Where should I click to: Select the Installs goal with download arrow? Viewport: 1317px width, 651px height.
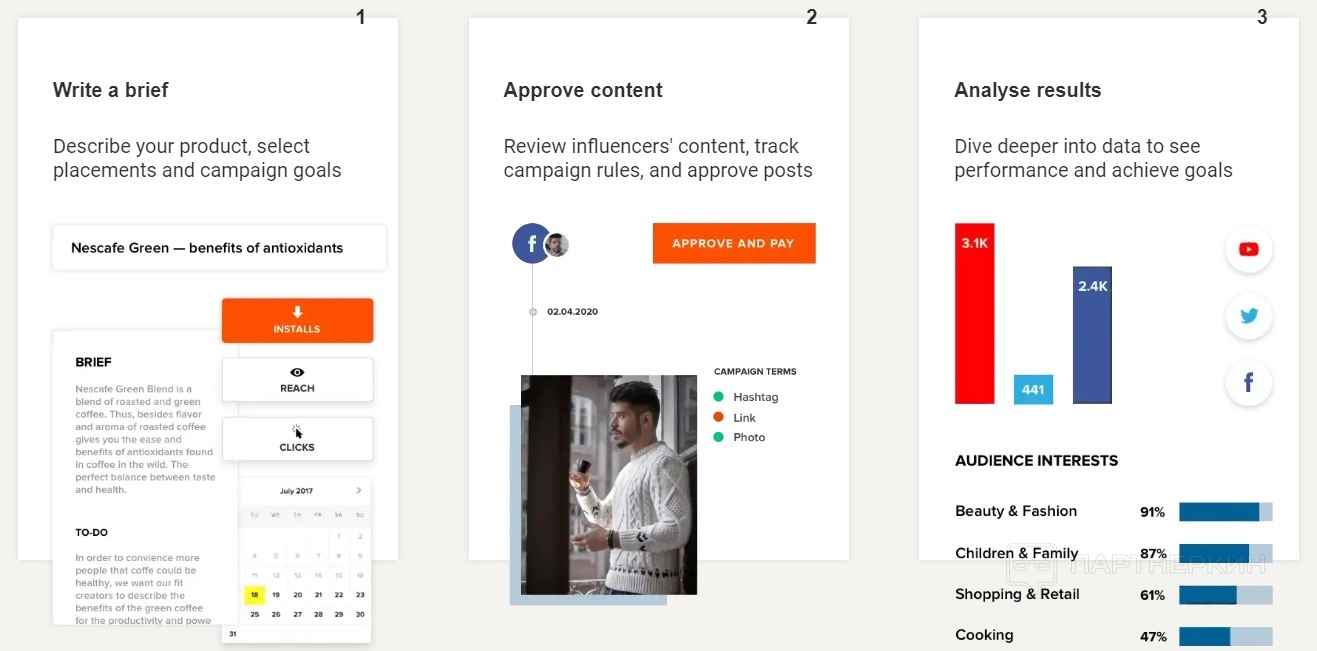point(297,320)
